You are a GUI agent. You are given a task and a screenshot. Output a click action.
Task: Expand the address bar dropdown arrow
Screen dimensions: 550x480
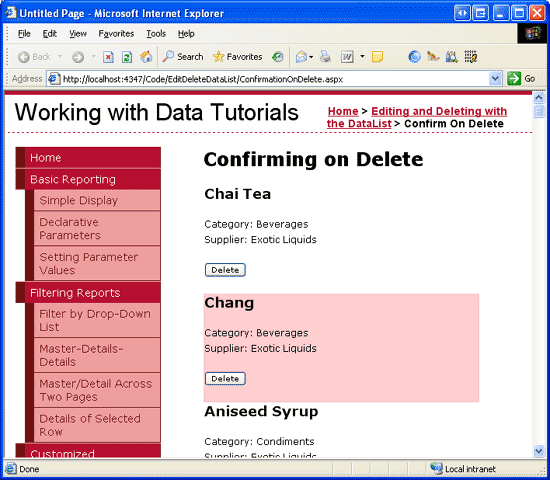pyautogui.click(x=495, y=78)
